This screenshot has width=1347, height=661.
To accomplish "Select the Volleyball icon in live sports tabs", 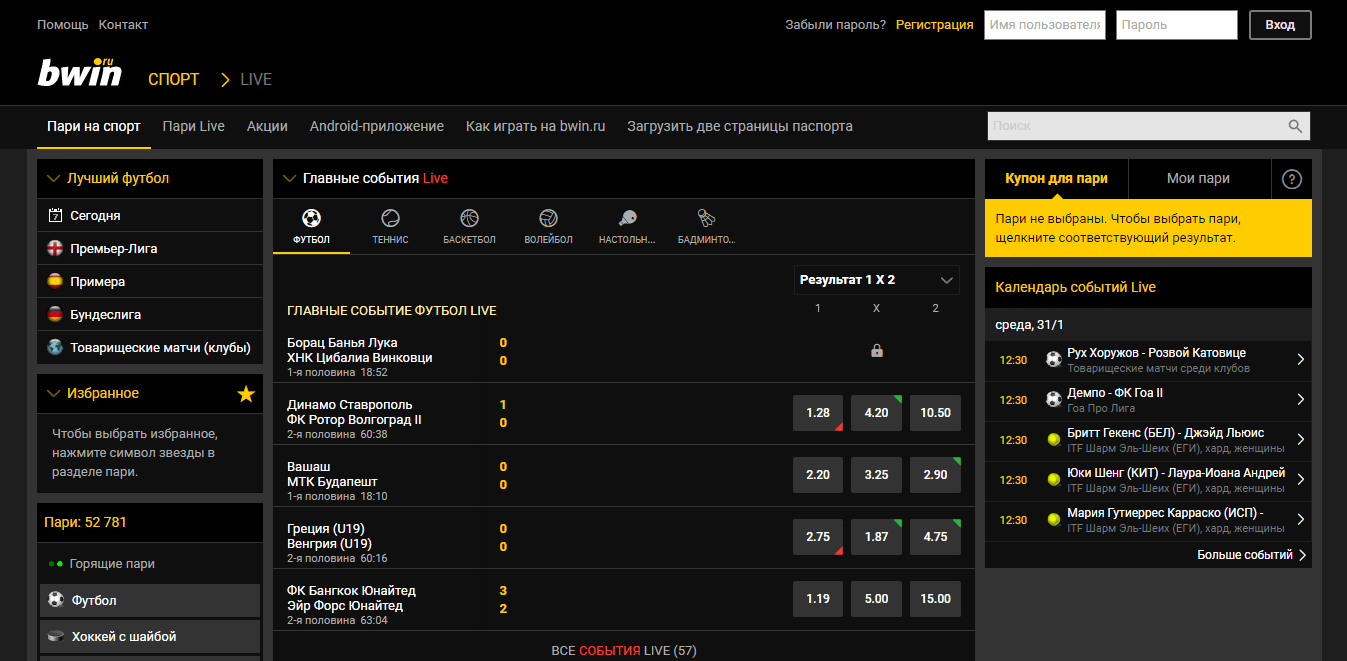I will pyautogui.click(x=548, y=218).
